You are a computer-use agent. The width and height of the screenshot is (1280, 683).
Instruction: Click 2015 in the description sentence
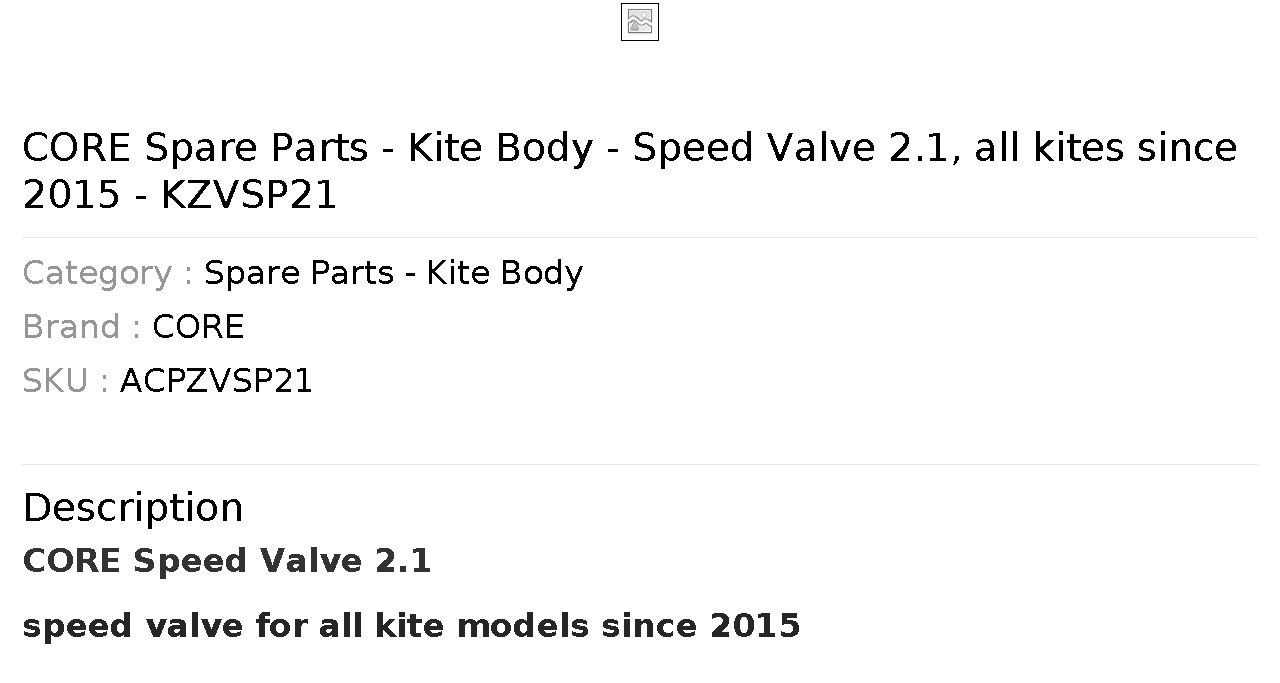click(755, 626)
